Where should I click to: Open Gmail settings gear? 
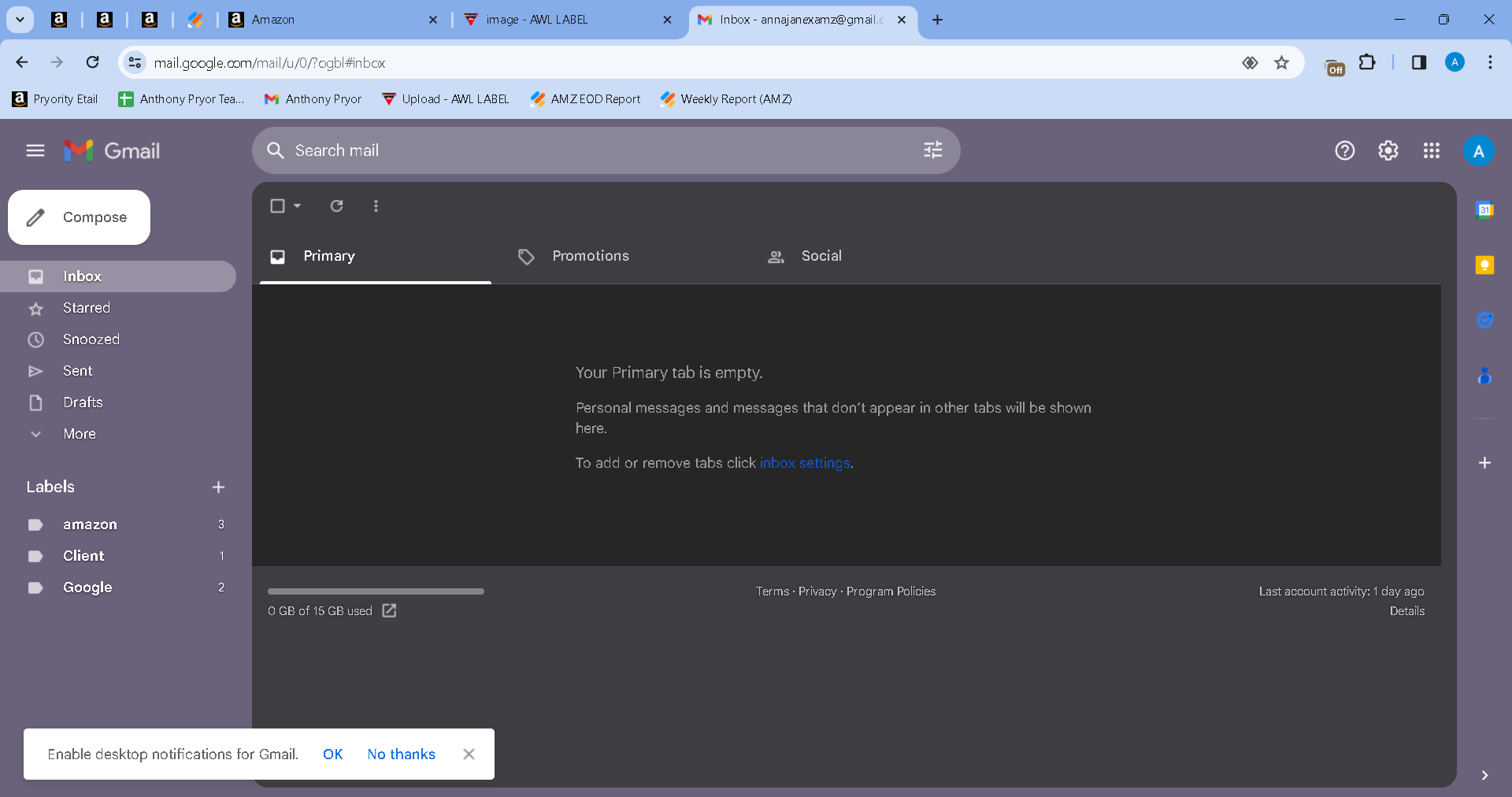click(1388, 150)
